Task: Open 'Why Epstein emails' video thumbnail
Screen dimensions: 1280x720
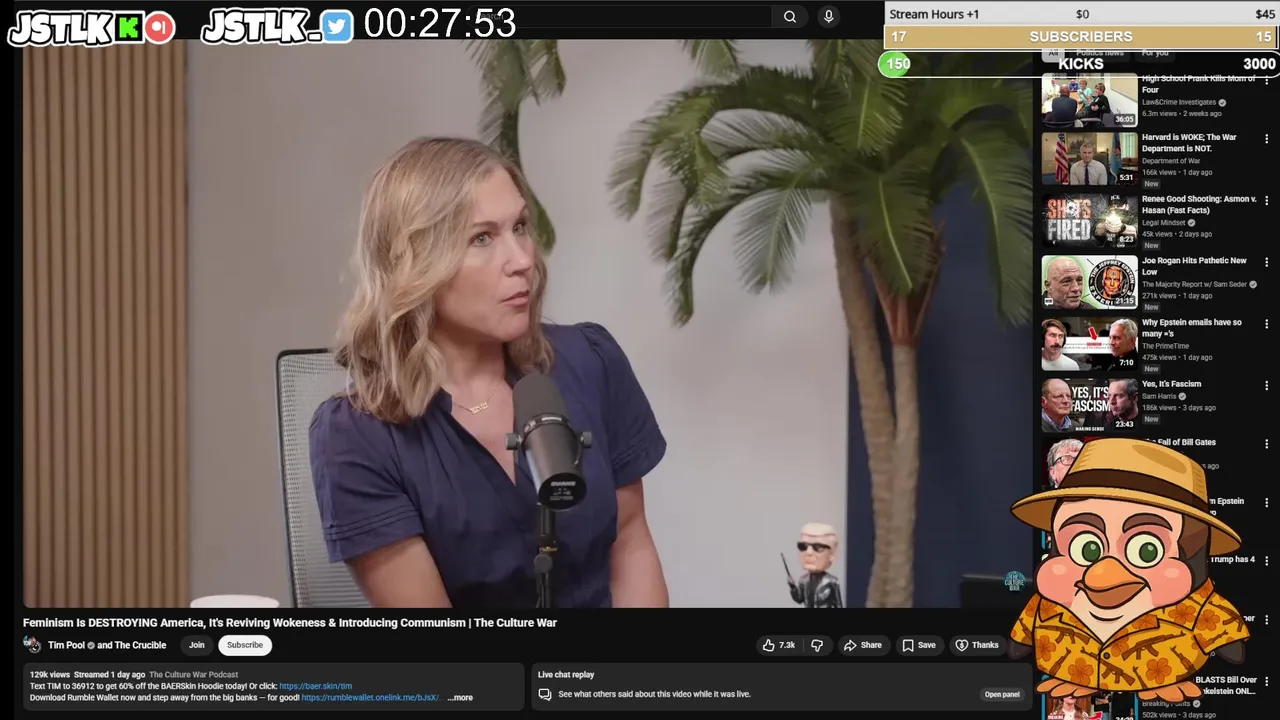Action: click(1089, 344)
